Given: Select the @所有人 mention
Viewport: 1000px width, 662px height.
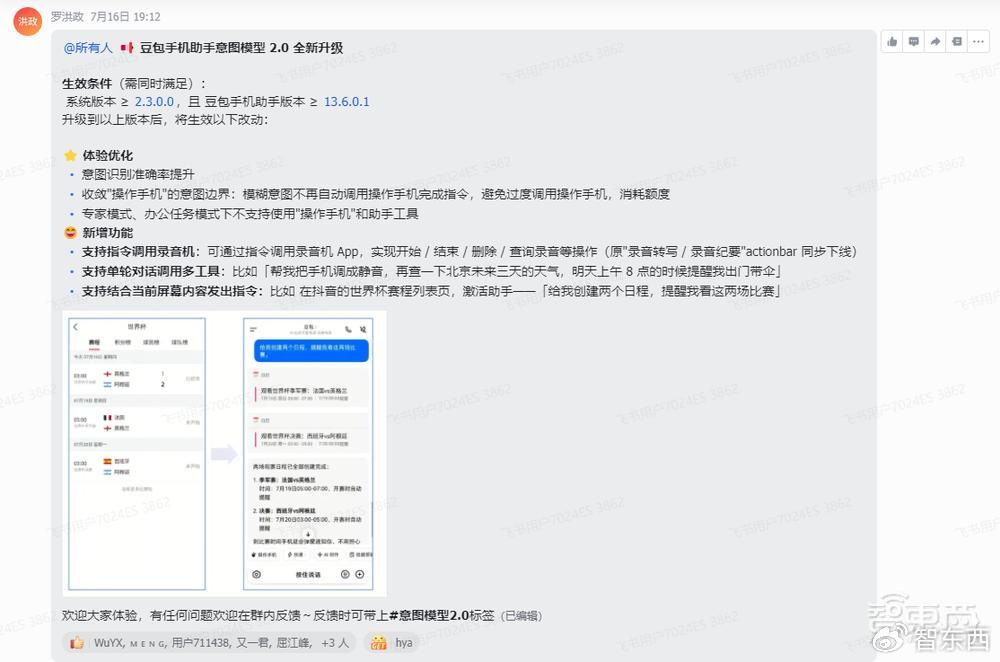Looking at the screenshot, I should pyautogui.click(x=88, y=48).
